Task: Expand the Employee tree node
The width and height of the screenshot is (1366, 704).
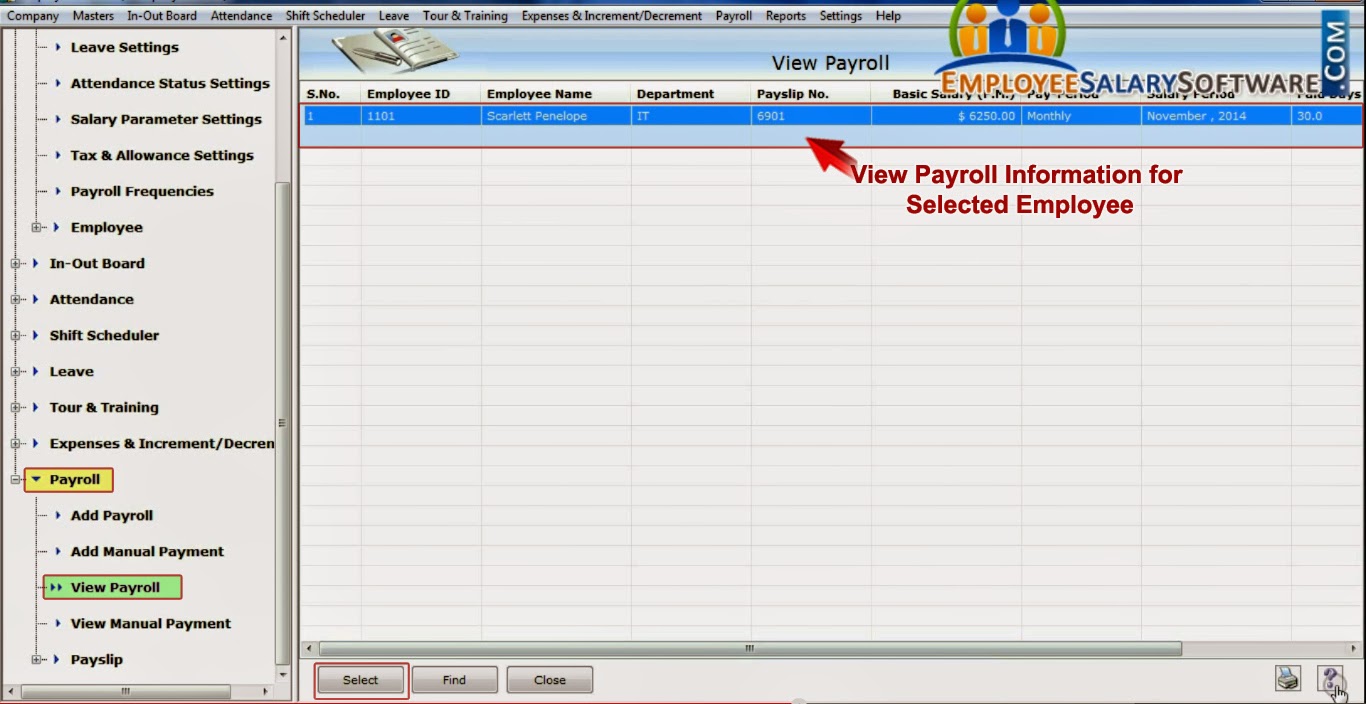Action: (x=34, y=227)
